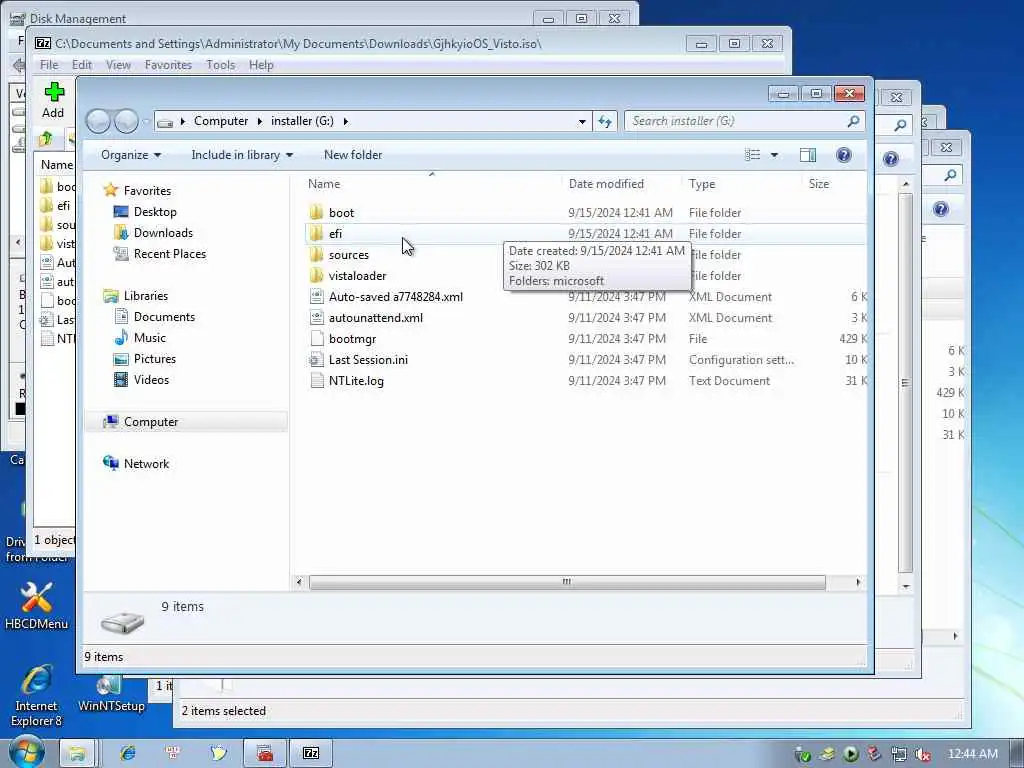
Task: Select Auto-saved a7748284.xml file
Action: pyautogui.click(x=395, y=296)
